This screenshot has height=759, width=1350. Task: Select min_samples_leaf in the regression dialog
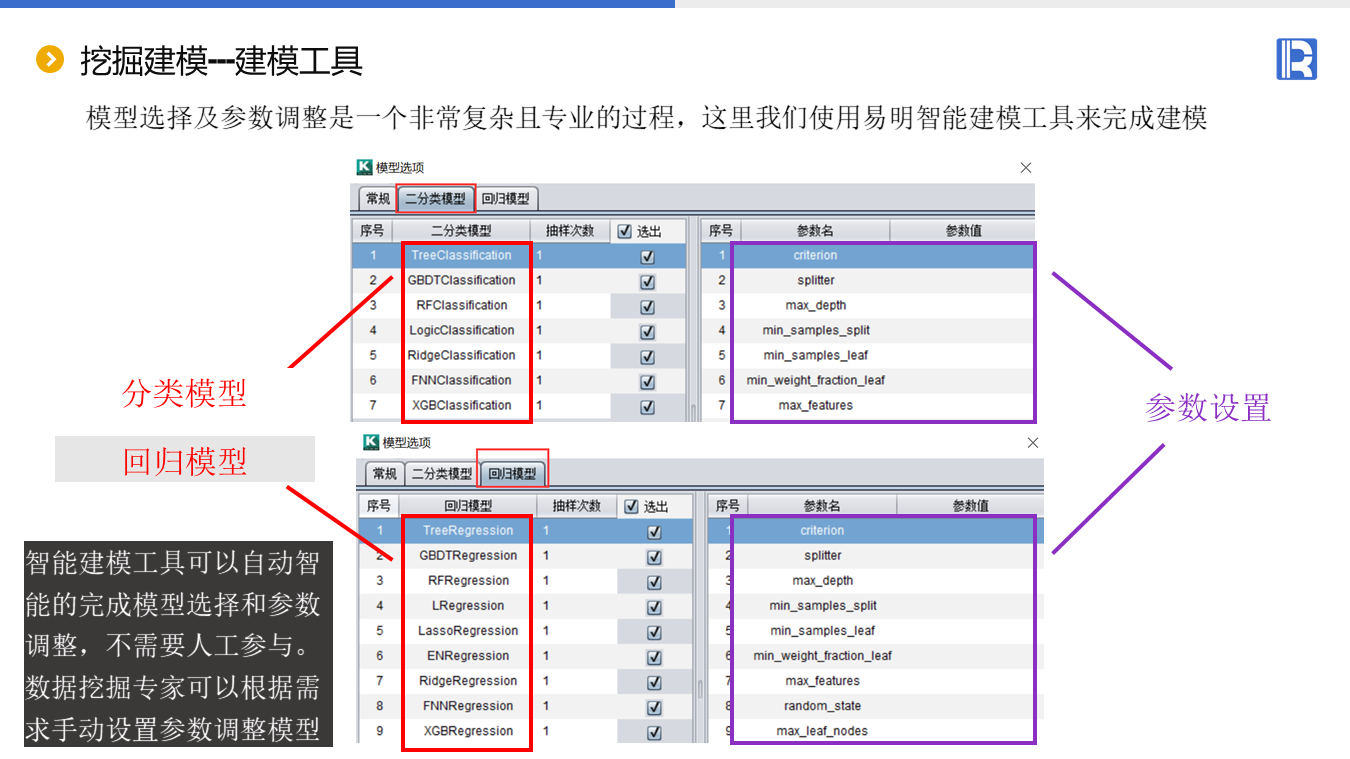click(822, 630)
